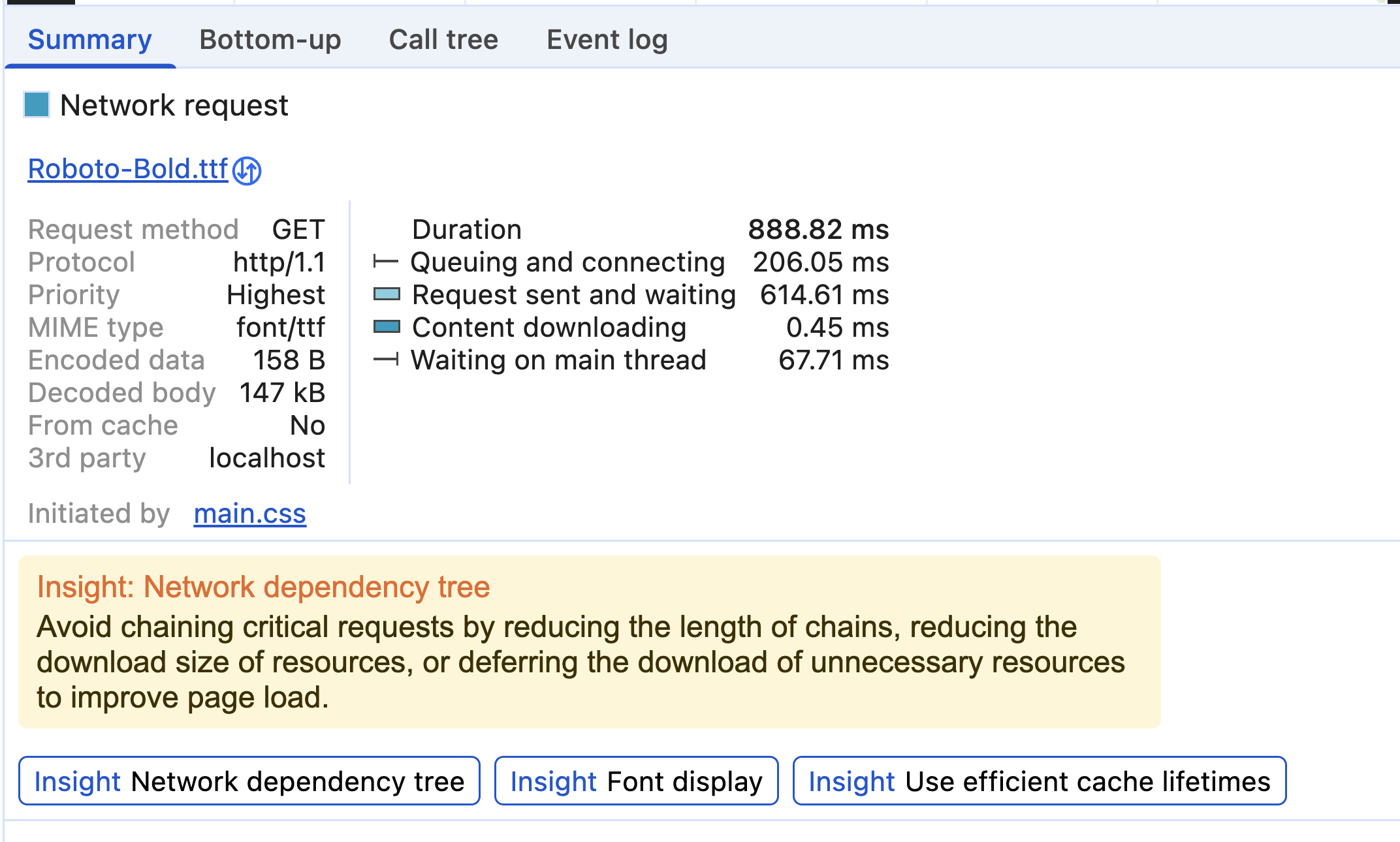
Task: Click the Network request heading text
Action: (174, 106)
